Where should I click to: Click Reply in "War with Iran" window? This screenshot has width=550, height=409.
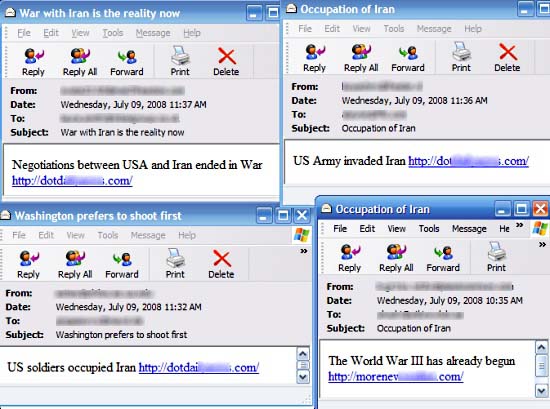click(x=34, y=62)
